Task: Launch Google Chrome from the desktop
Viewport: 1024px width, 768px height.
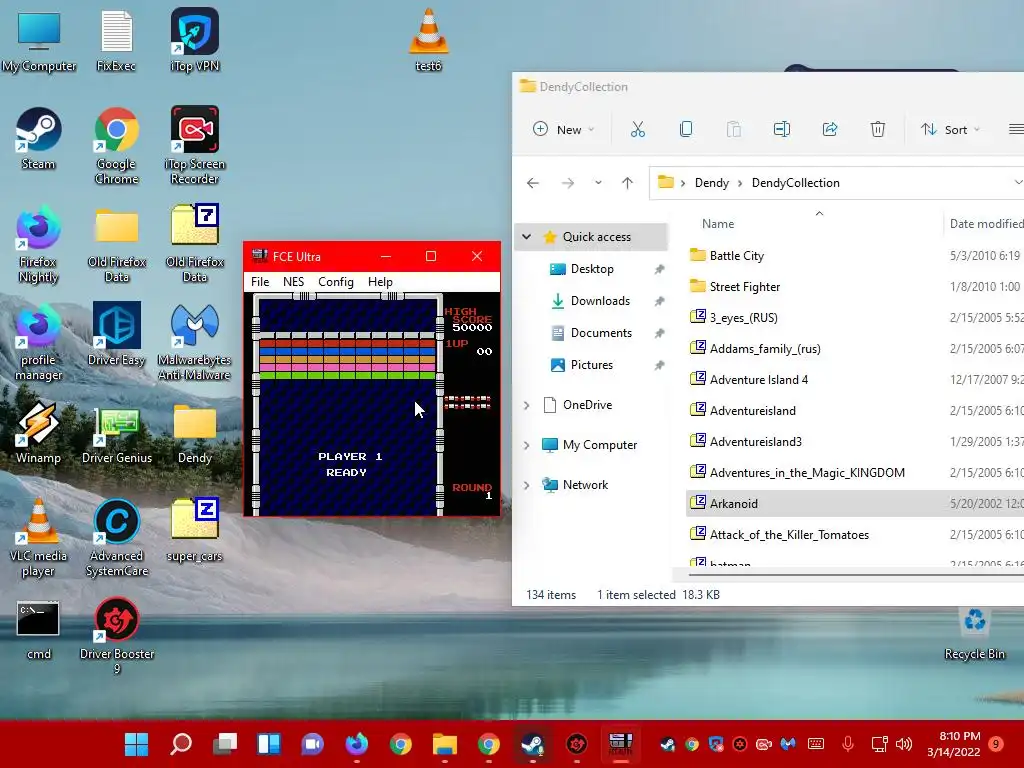Action: point(116,145)
